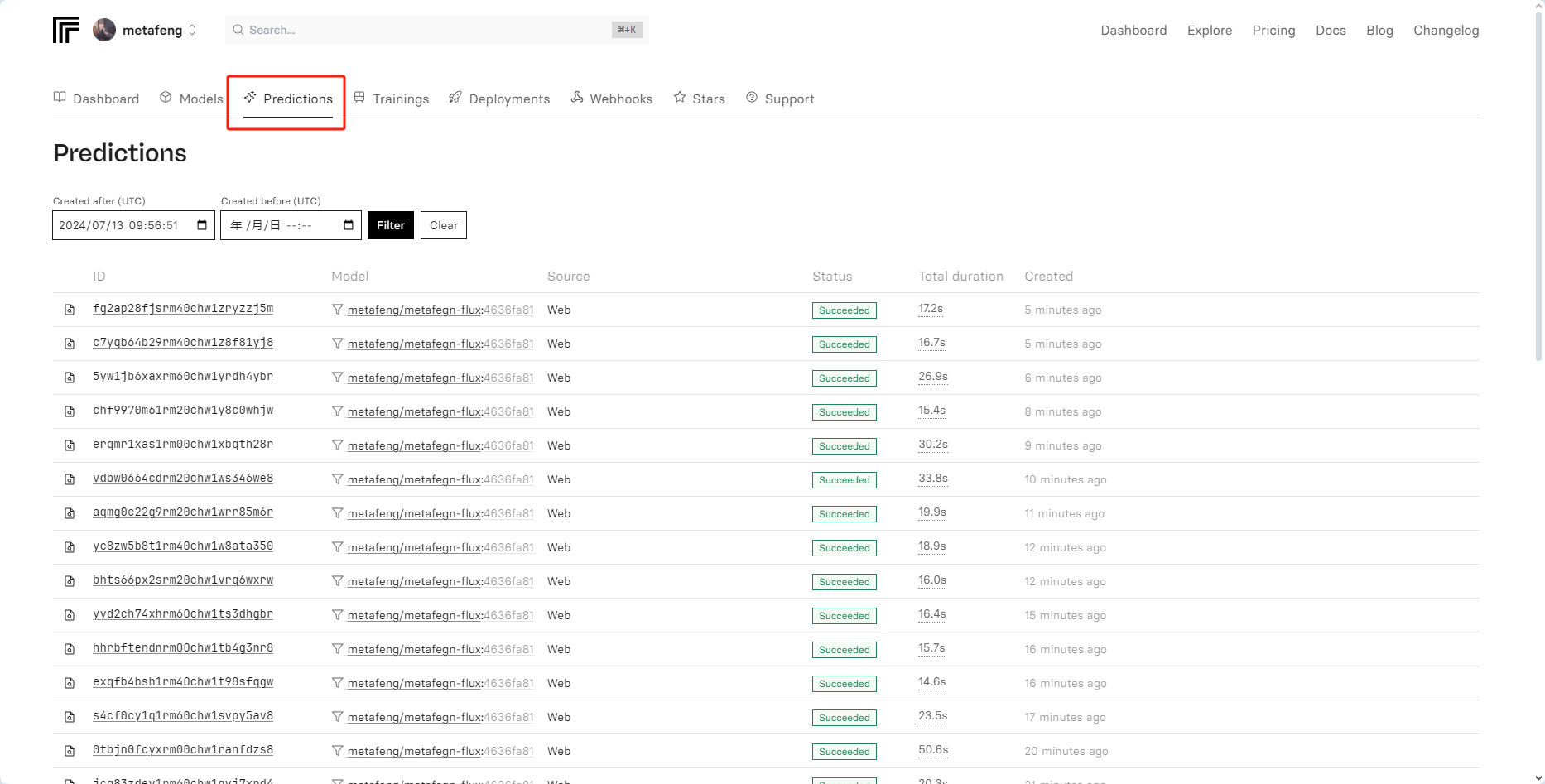Viewport: 1545px width, 784px height.
Task: Open prediction 5yw1jb6xaxrm60chw1yrdh4ybr
Action: click(183, 377)
